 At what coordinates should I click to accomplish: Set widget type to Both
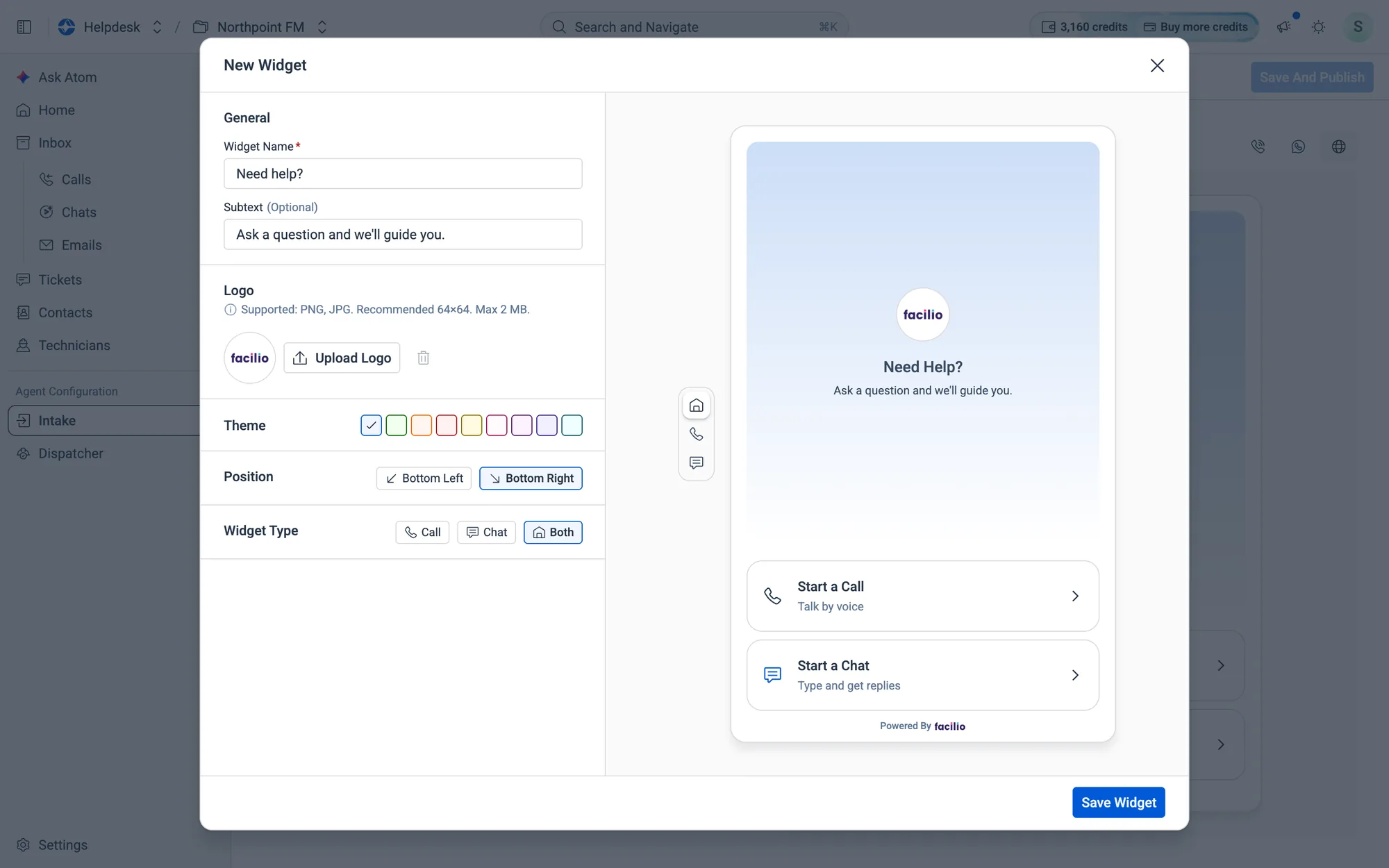pyautogui.click(x=553, y=533)
